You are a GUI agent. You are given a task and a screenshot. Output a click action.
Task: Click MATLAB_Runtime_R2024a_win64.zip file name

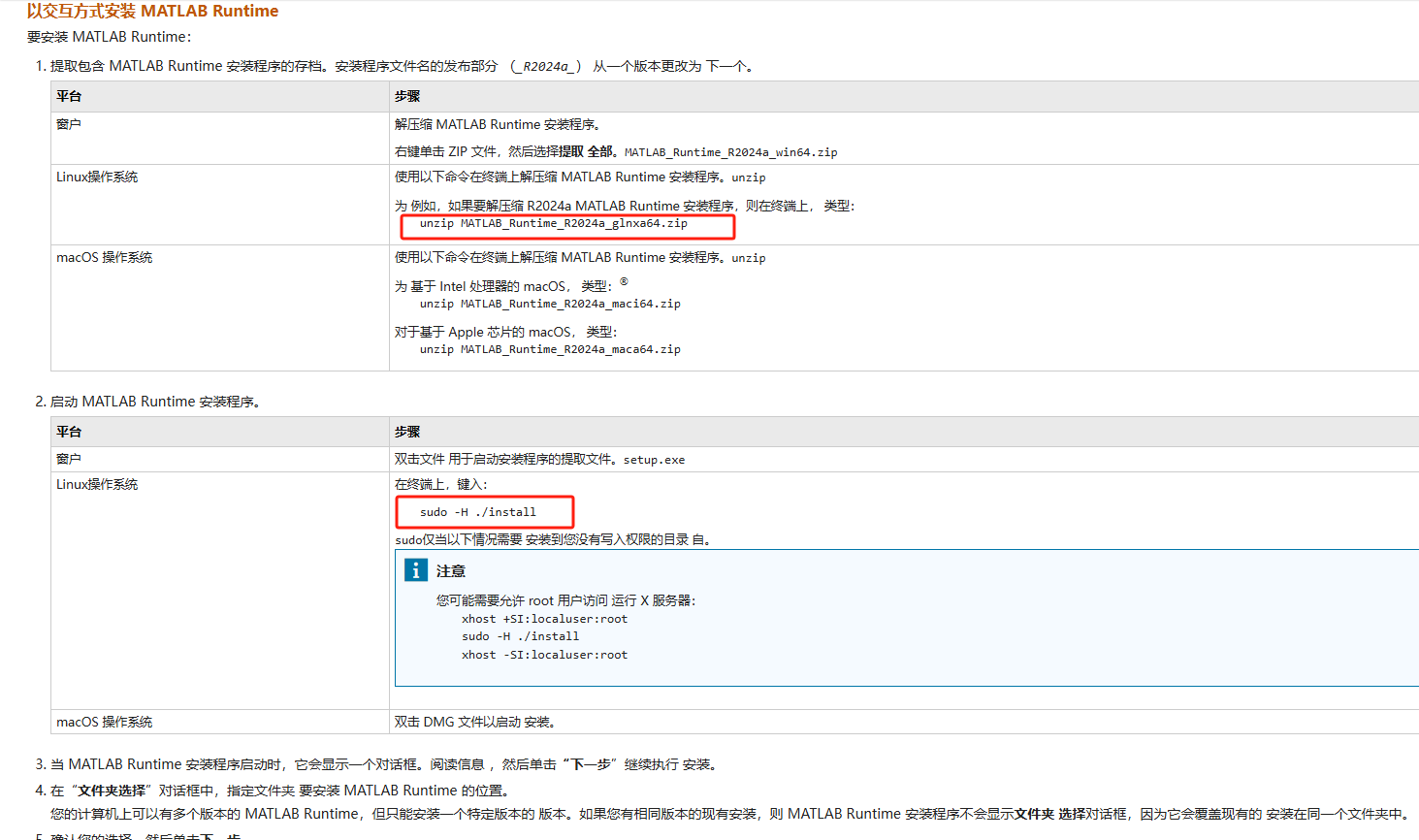point(730,152)
